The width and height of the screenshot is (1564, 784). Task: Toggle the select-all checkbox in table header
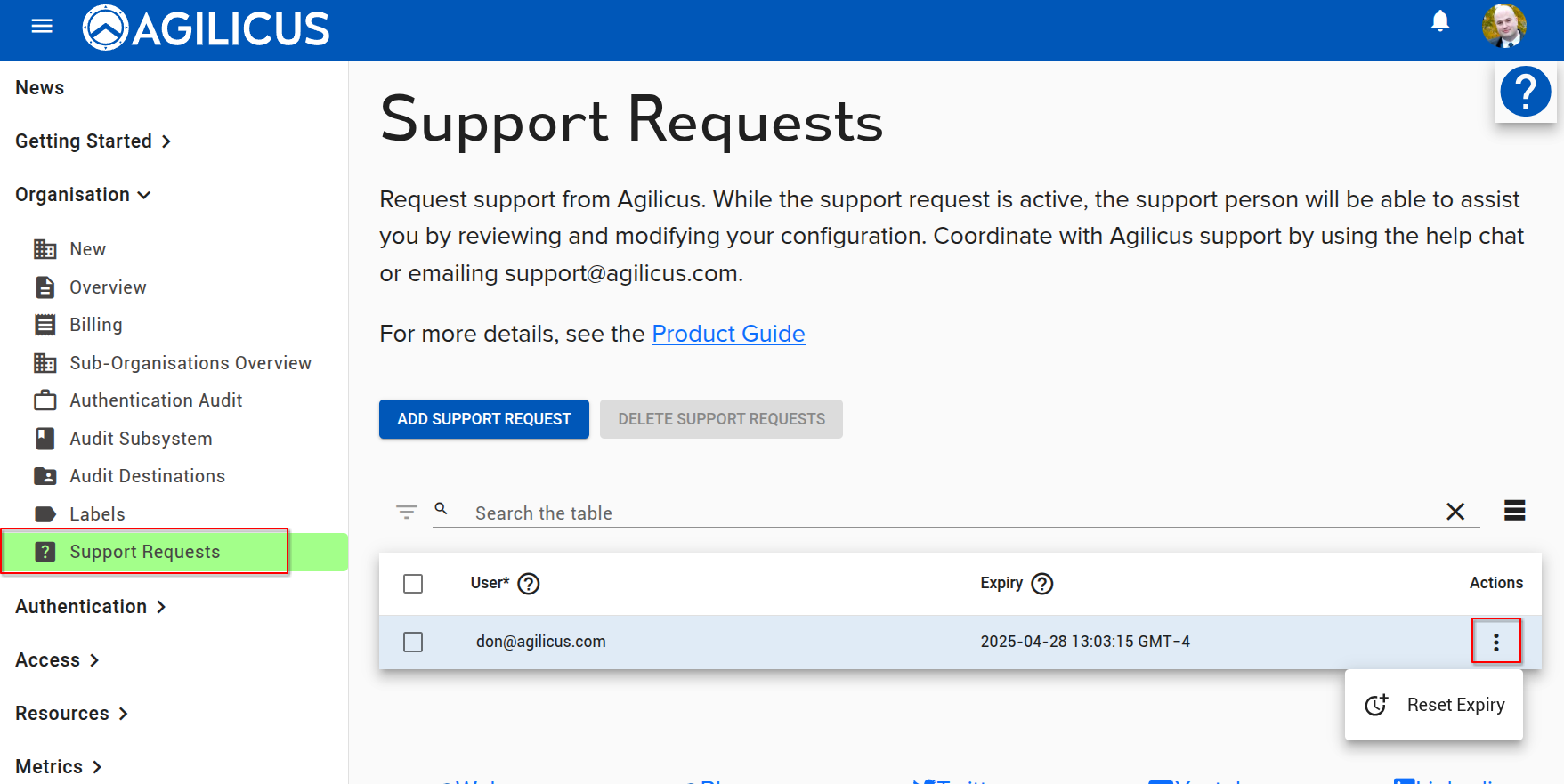click(x=413, y=584)
